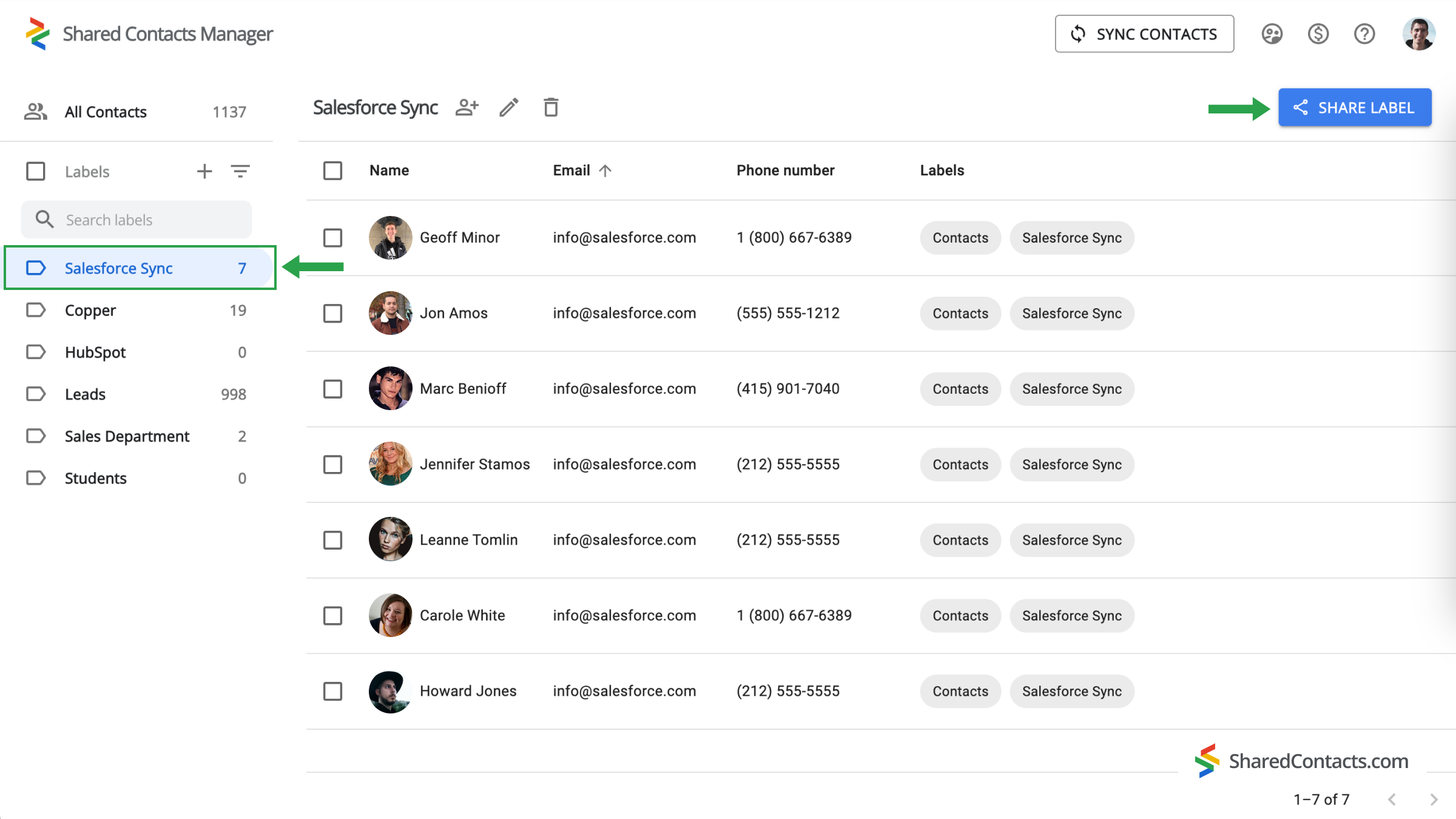Click the add contact to label icon
This screenshot has height=819, width=1456.
coord(467,107)
